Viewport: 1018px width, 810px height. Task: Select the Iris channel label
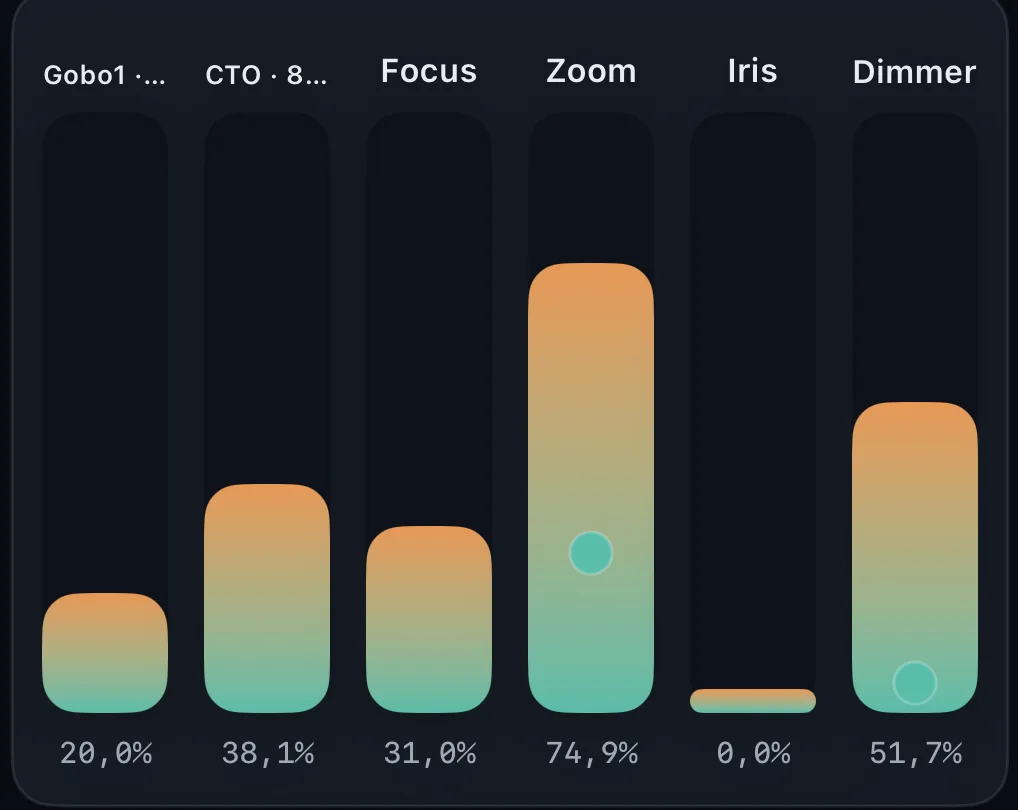(753, 72)
